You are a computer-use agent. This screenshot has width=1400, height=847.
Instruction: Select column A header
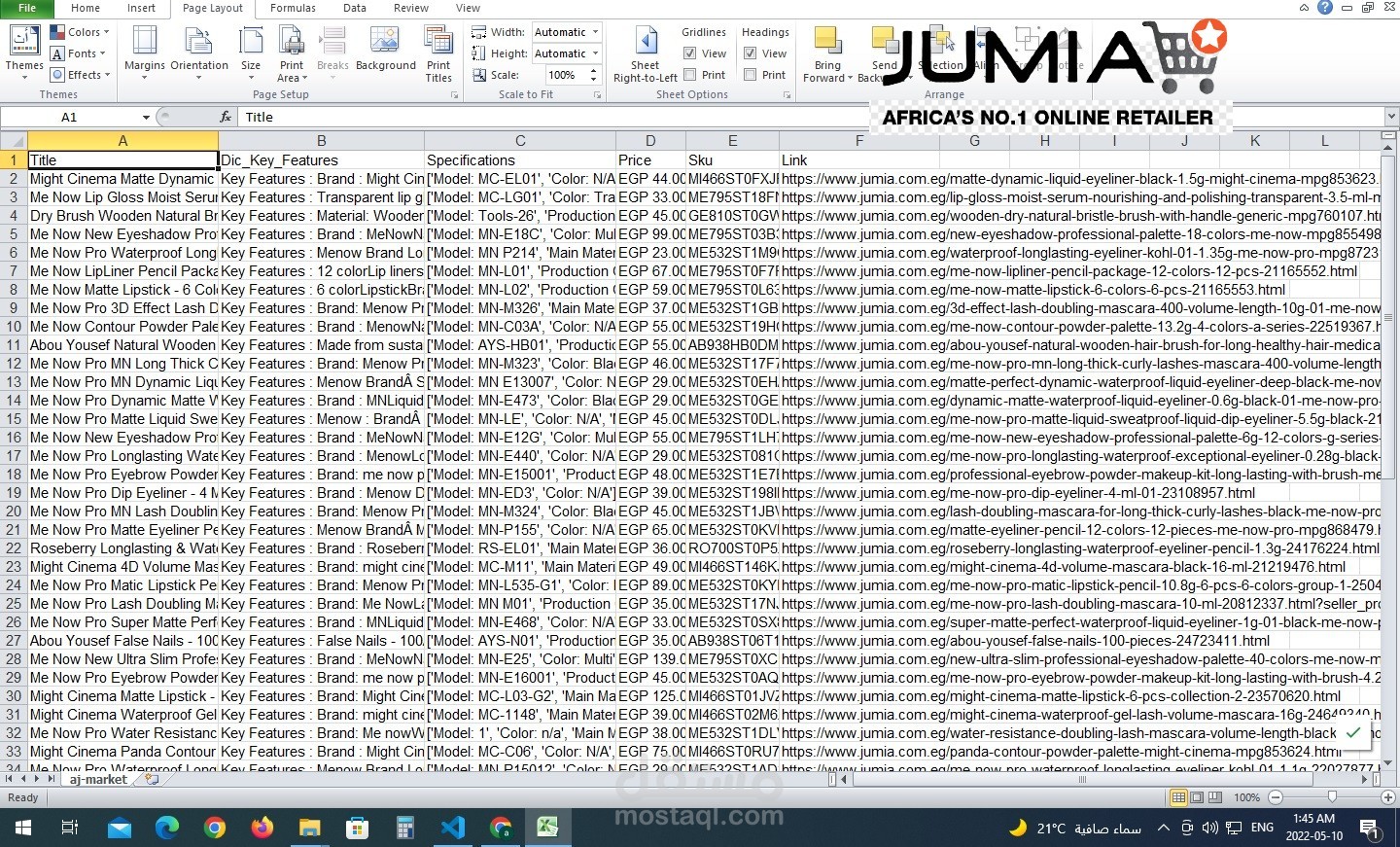coord(122,141)
